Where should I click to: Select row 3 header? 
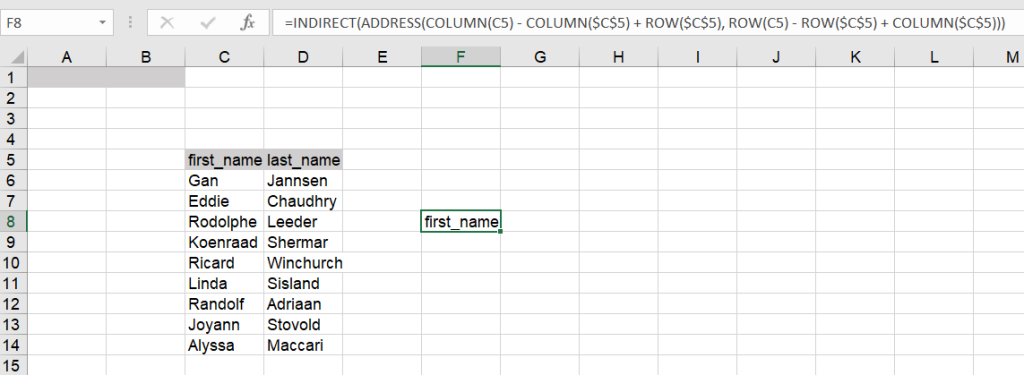click(13, 118)
